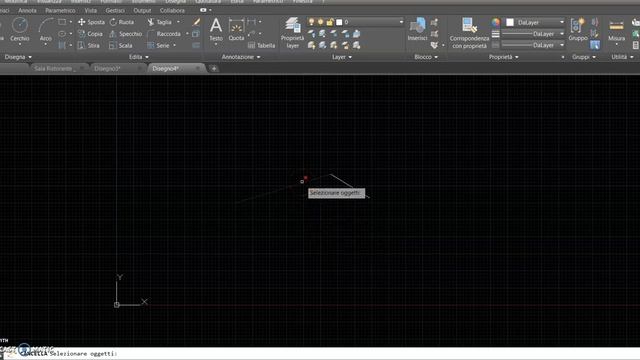Open the Serie dropdown arrow
The image size is (640, 360).
(175, 45)
